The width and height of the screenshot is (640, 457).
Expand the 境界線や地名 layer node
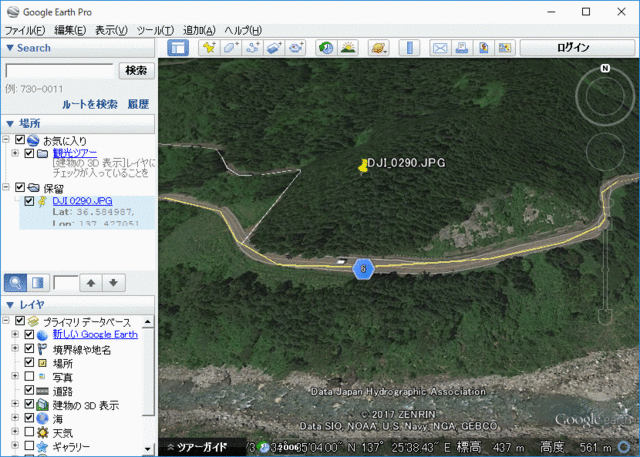point(15,348)
